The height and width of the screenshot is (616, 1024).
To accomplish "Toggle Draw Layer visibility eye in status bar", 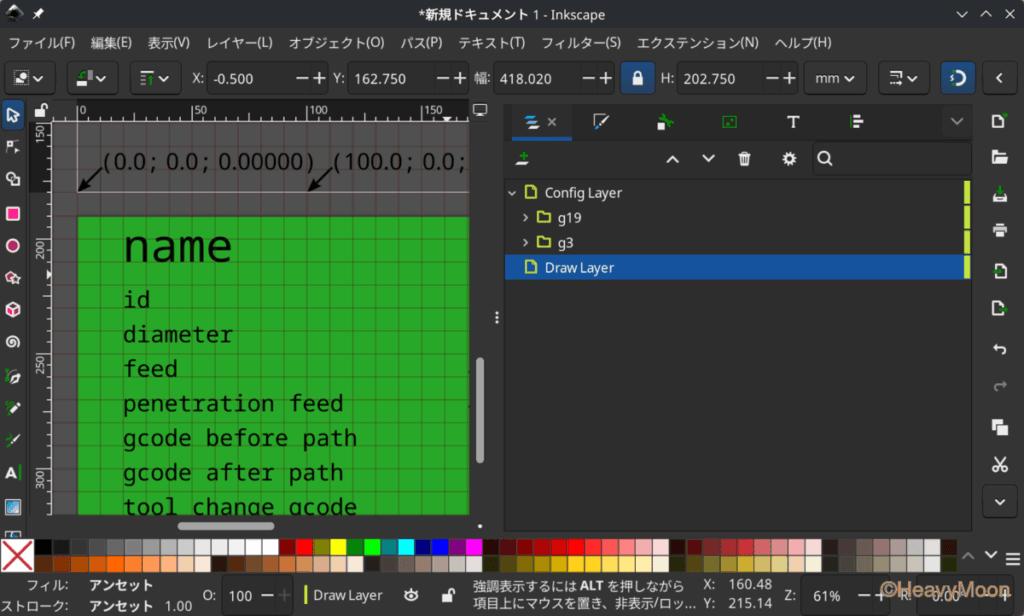I will point(410,595).
